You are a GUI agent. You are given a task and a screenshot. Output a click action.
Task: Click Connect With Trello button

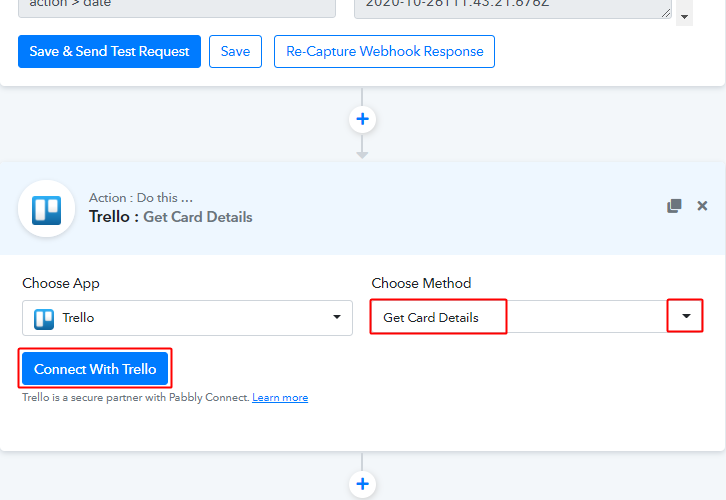[x=95, y=369]
